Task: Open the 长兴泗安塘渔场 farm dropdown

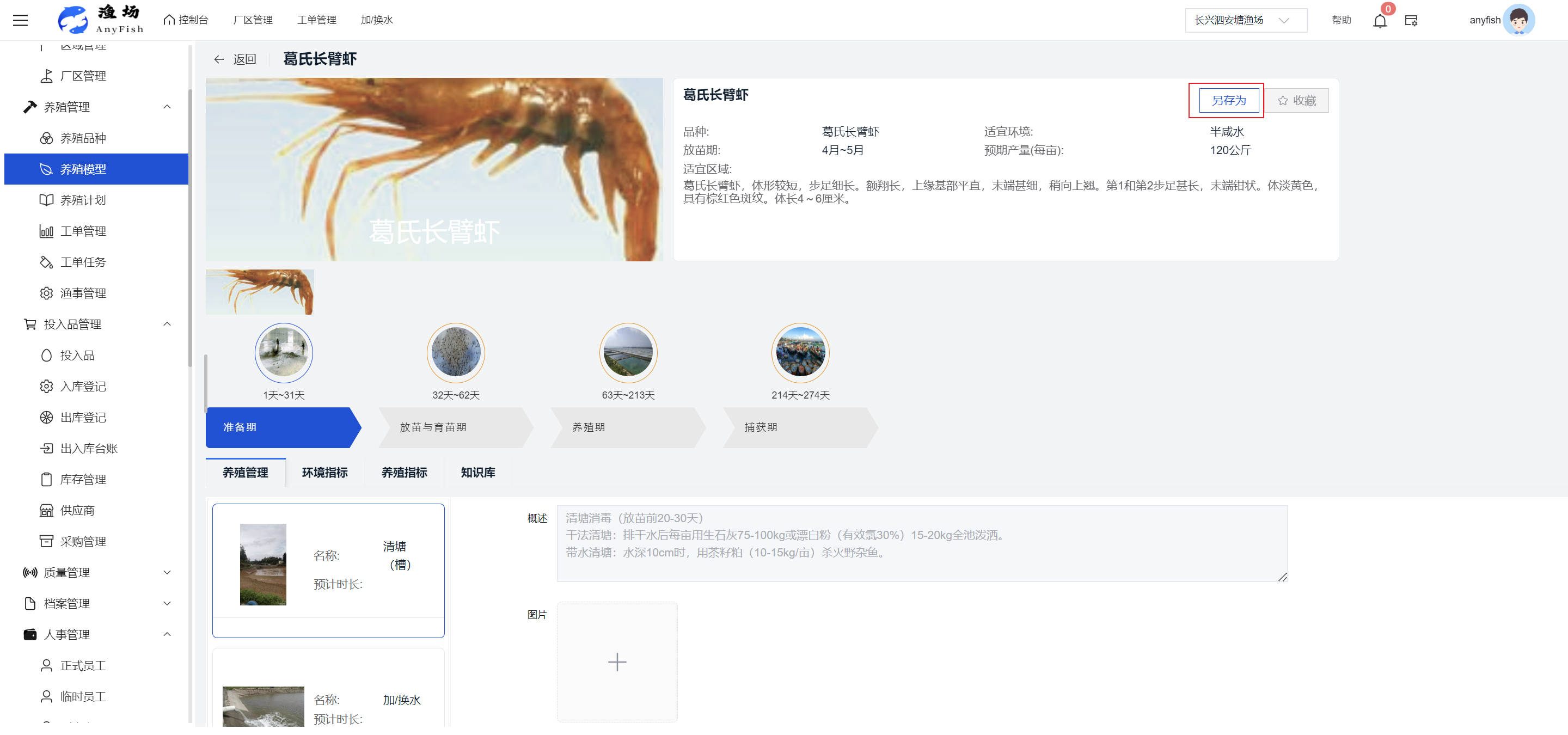Action: click(x=1244, y=20)
